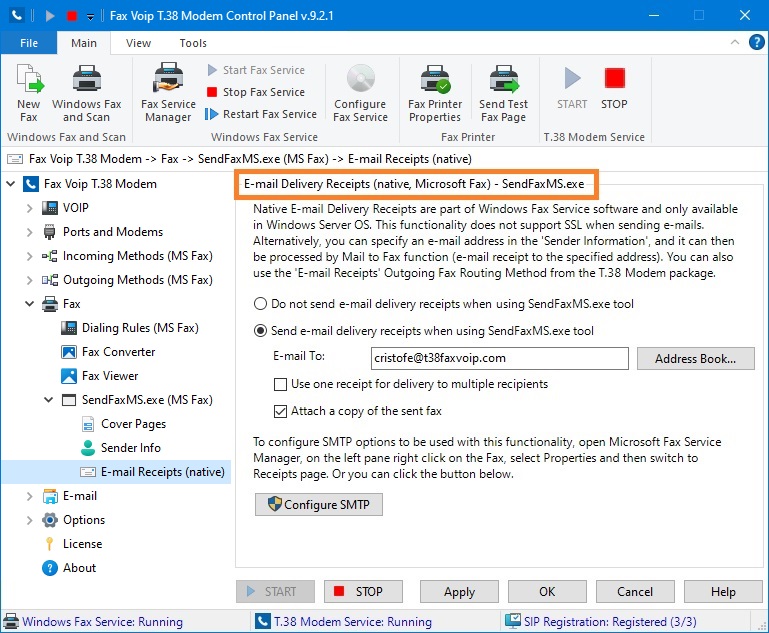
Task: Select E-mail Receipts (native) item
Action: 162,472
